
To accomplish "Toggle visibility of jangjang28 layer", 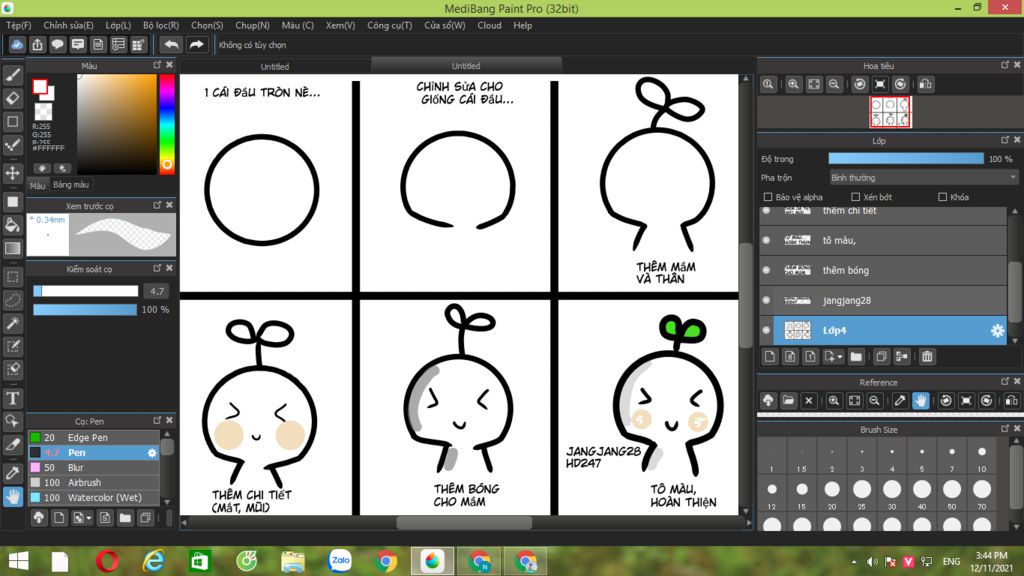I will pyautogui.click(x=767, y=300).
